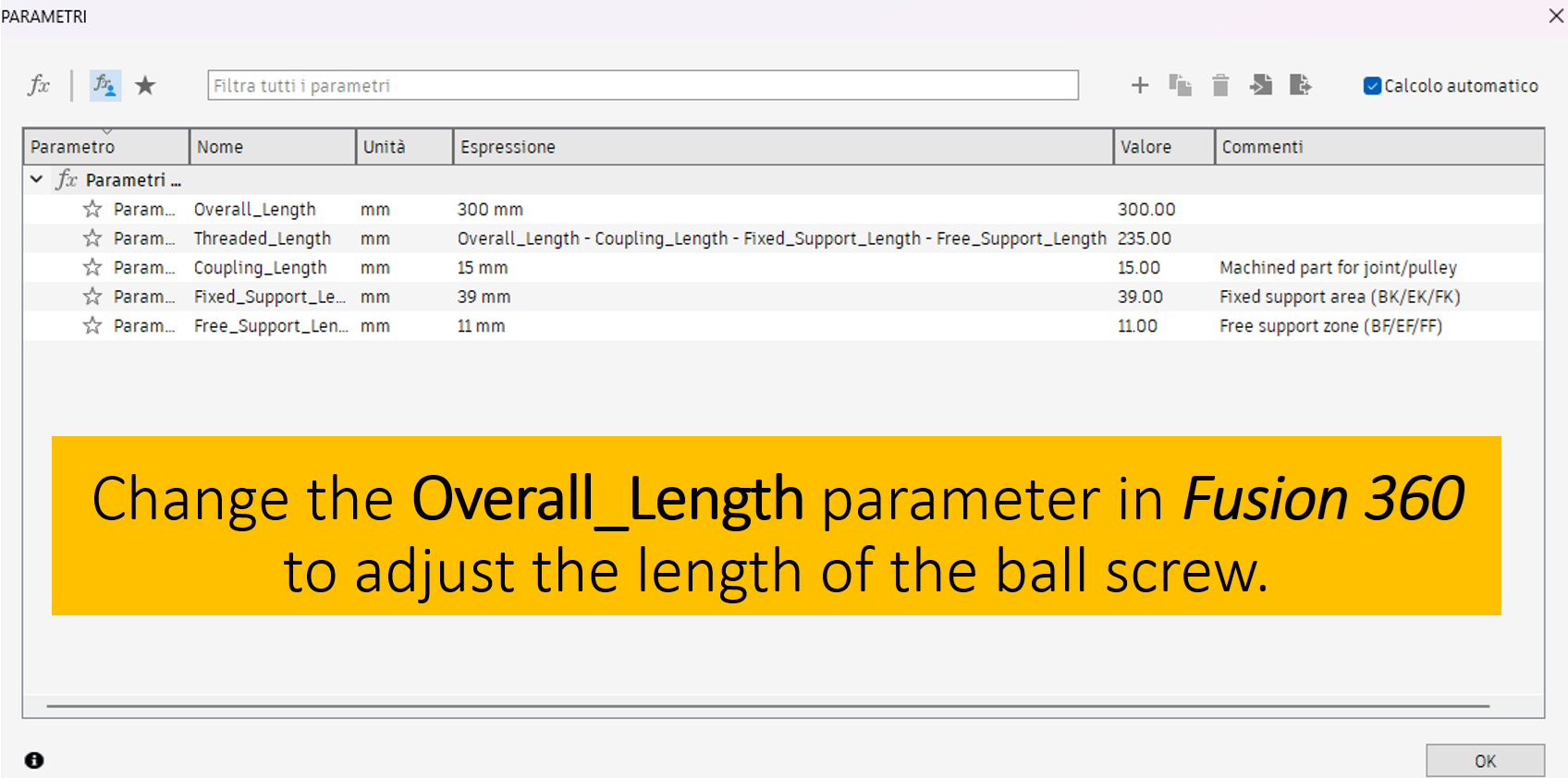Add a new parameter with the plus icon
Image resolution: width=1568 pixels, height=778 pixels.
[x=1140, y=85]
